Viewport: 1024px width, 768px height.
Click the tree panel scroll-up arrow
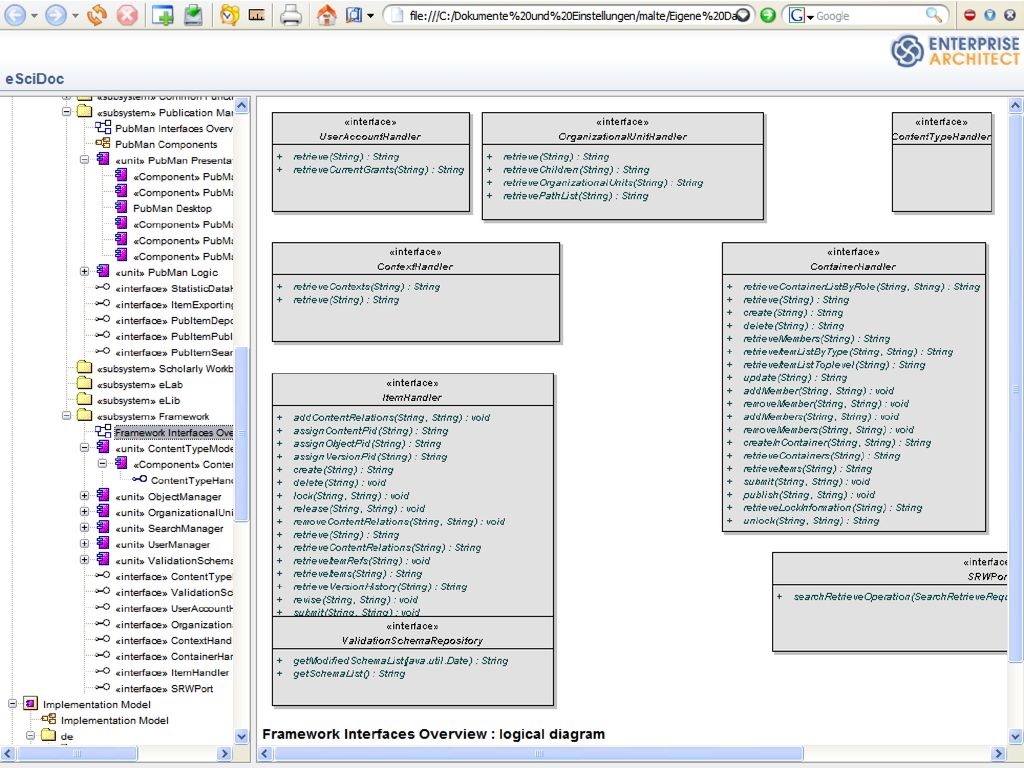[242, 105]
